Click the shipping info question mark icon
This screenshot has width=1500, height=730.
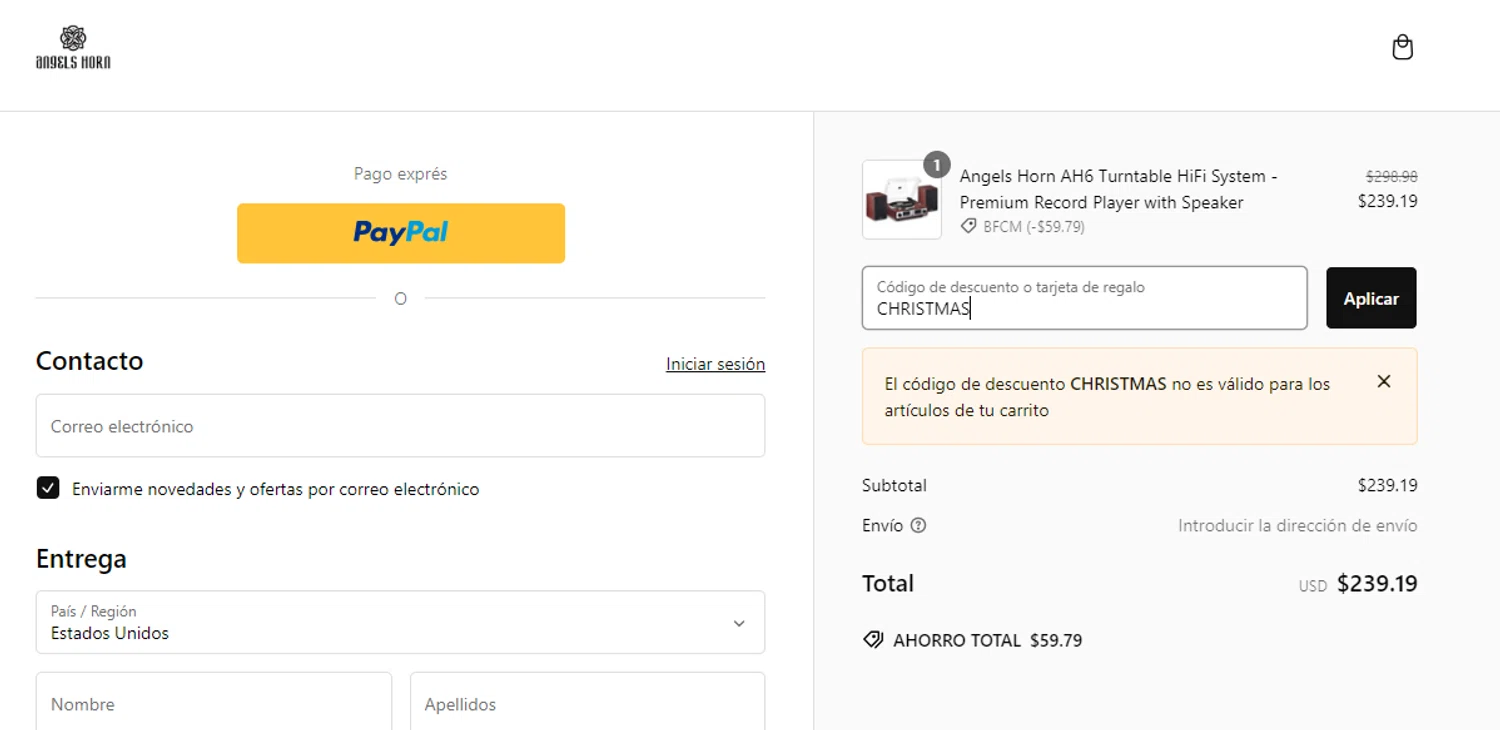918,525
